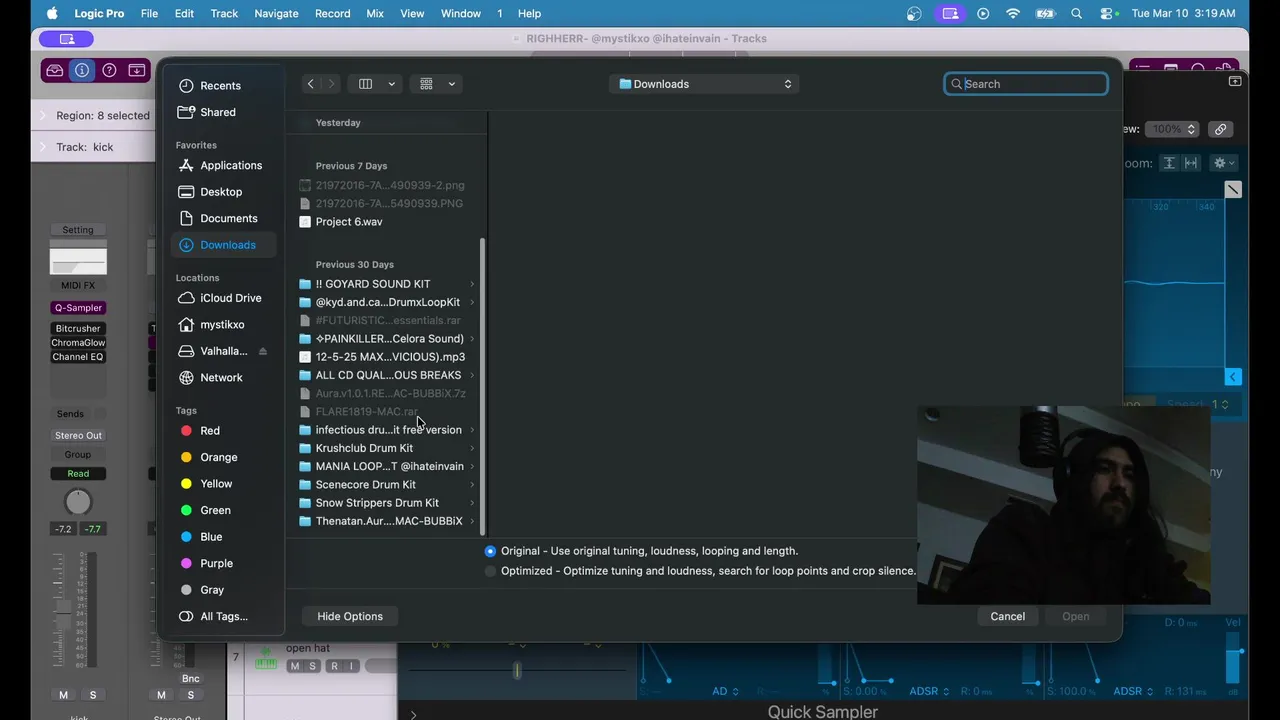The width and height of the screenshot is (1280, 720).
Task: Eject the Valhalla volume
Action: (263, 351)
